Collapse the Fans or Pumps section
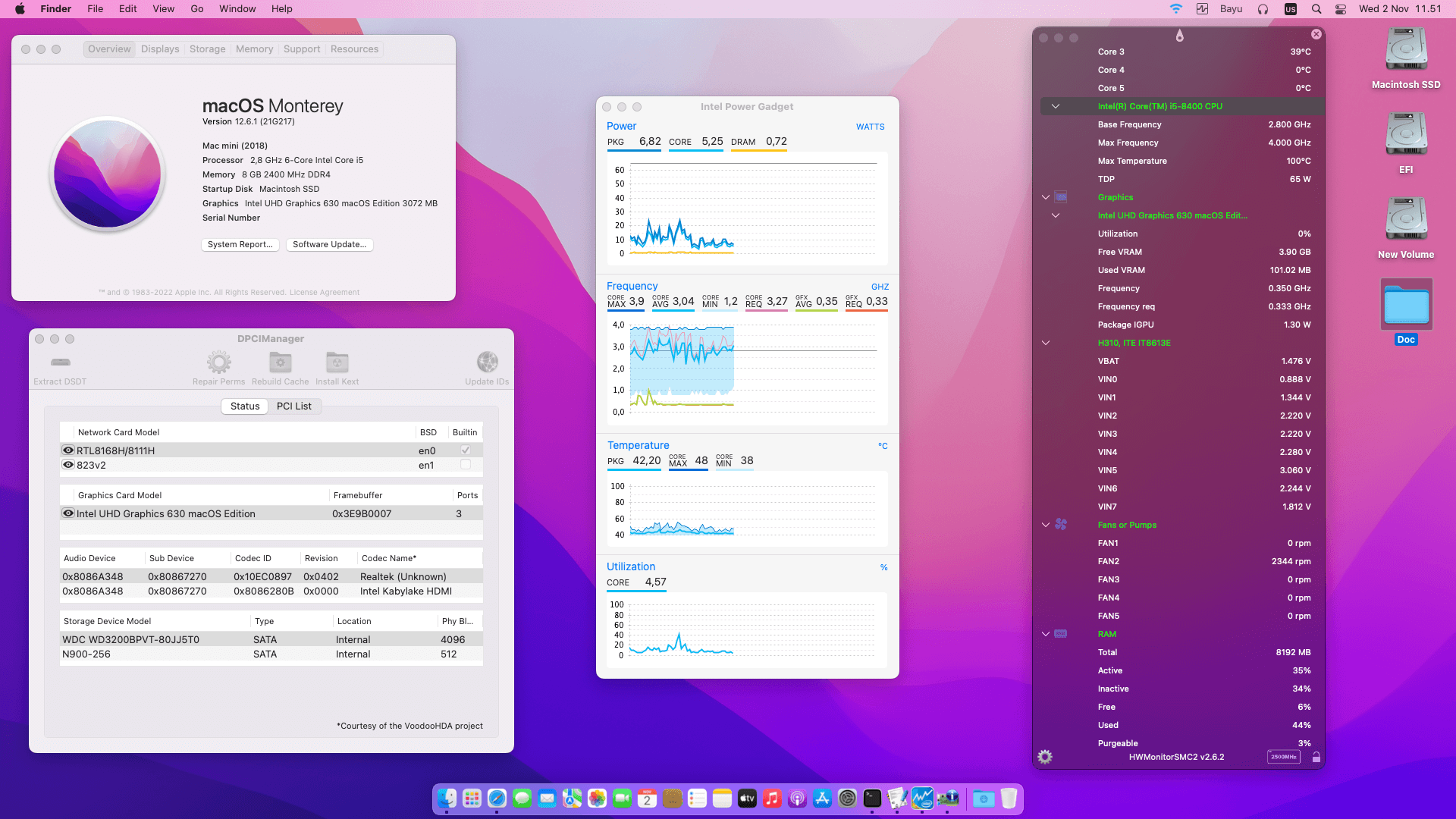Screen dimensions: 1456x819 1046,525
